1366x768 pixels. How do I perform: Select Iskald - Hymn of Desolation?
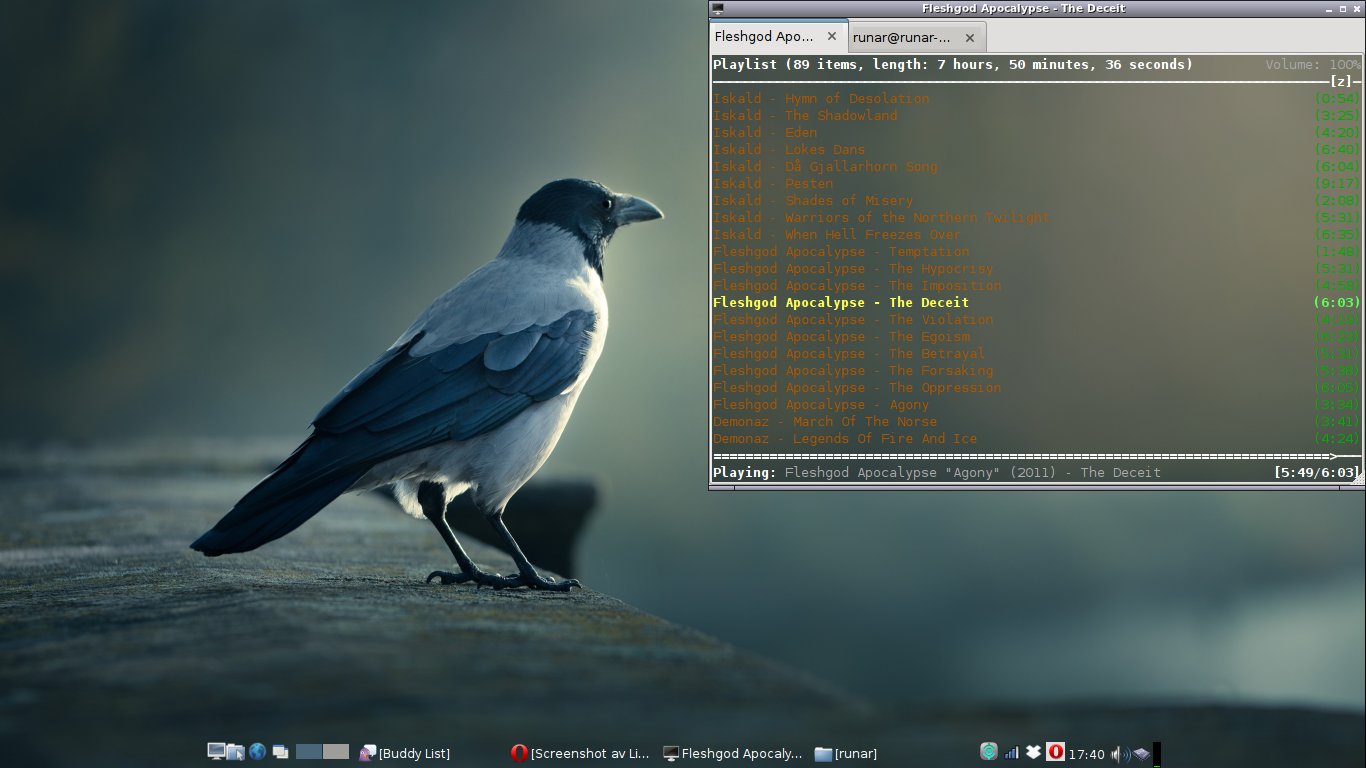[821, 98]
